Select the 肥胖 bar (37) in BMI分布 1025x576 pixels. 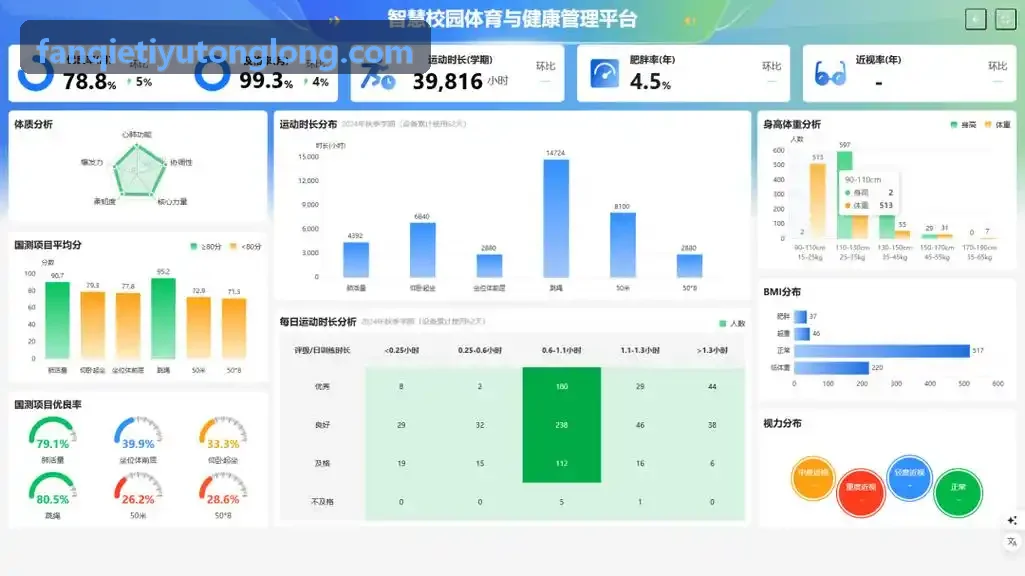pos(800,316)
